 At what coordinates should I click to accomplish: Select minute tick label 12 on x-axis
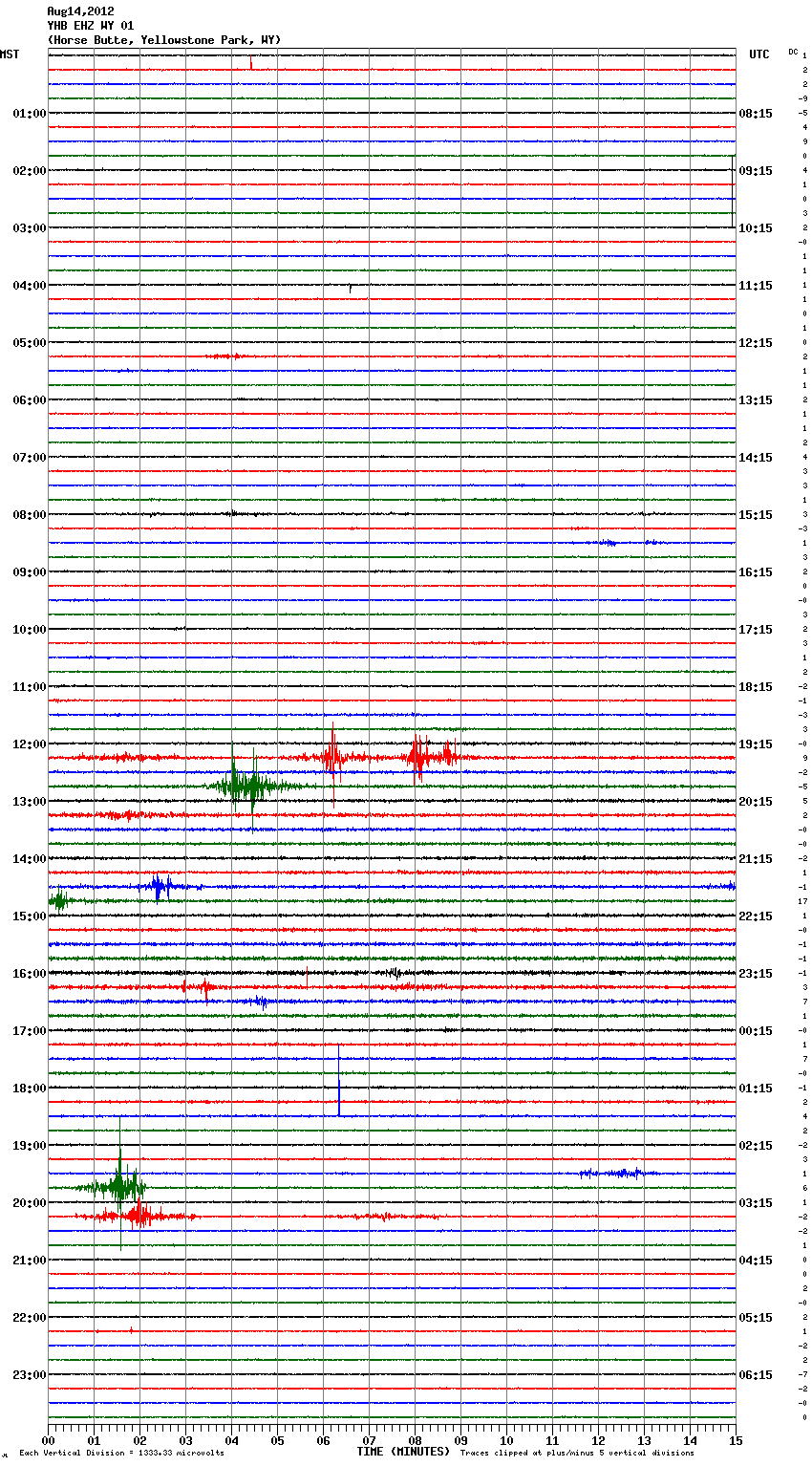pyautogui.click(x=598, y=1440)
